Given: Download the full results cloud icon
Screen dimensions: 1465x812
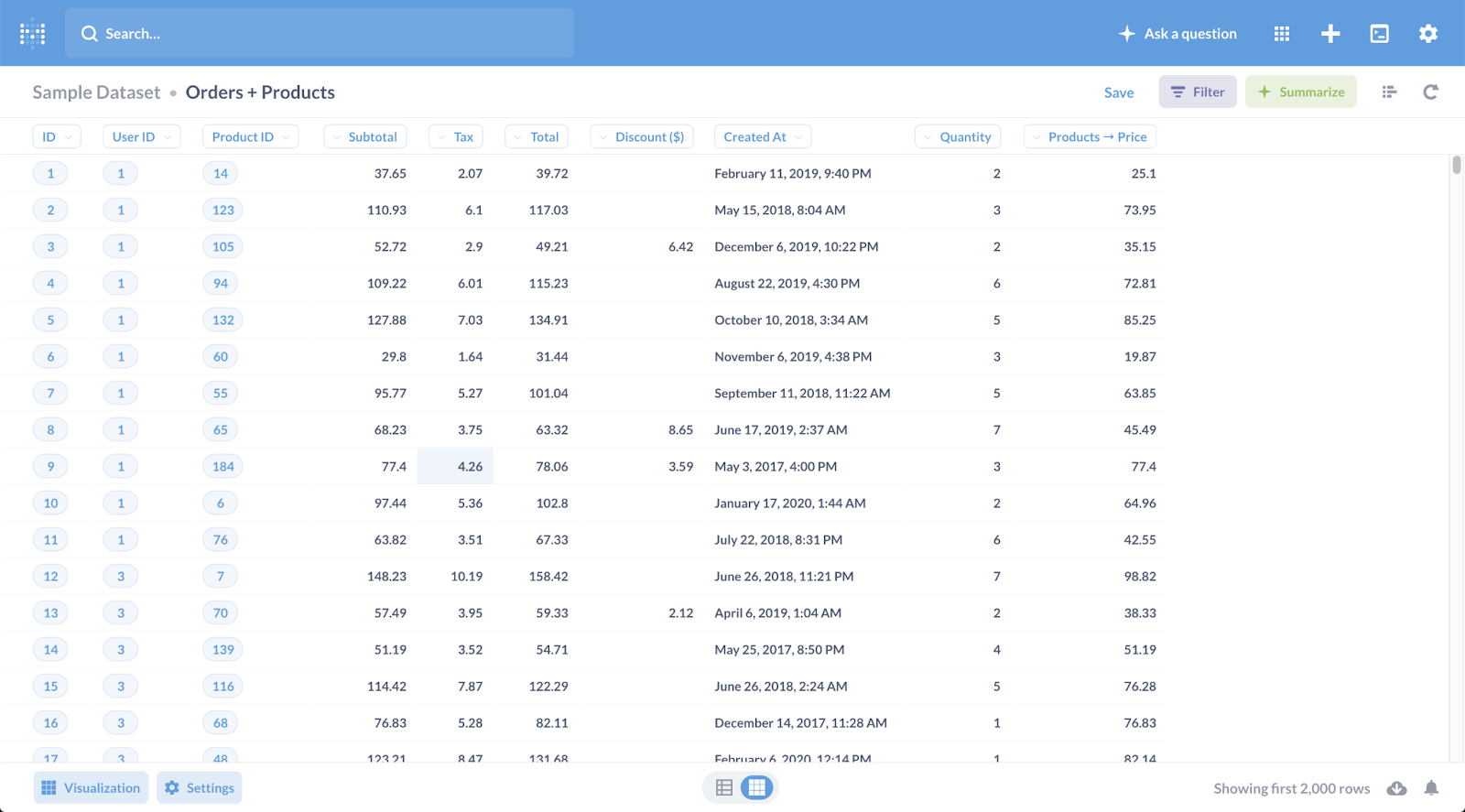Looking at the screenshot, I should [x=1396, y=788].
